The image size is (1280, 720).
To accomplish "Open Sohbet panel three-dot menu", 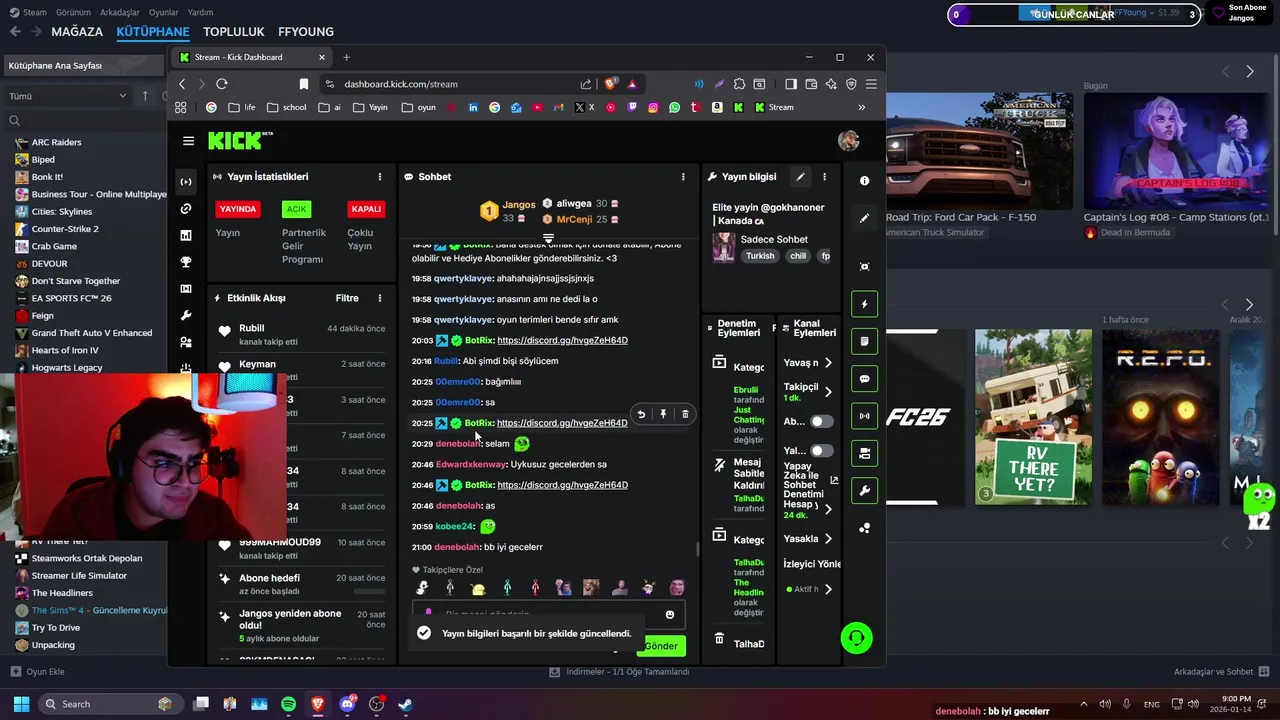I will click(x=683, y=177).
